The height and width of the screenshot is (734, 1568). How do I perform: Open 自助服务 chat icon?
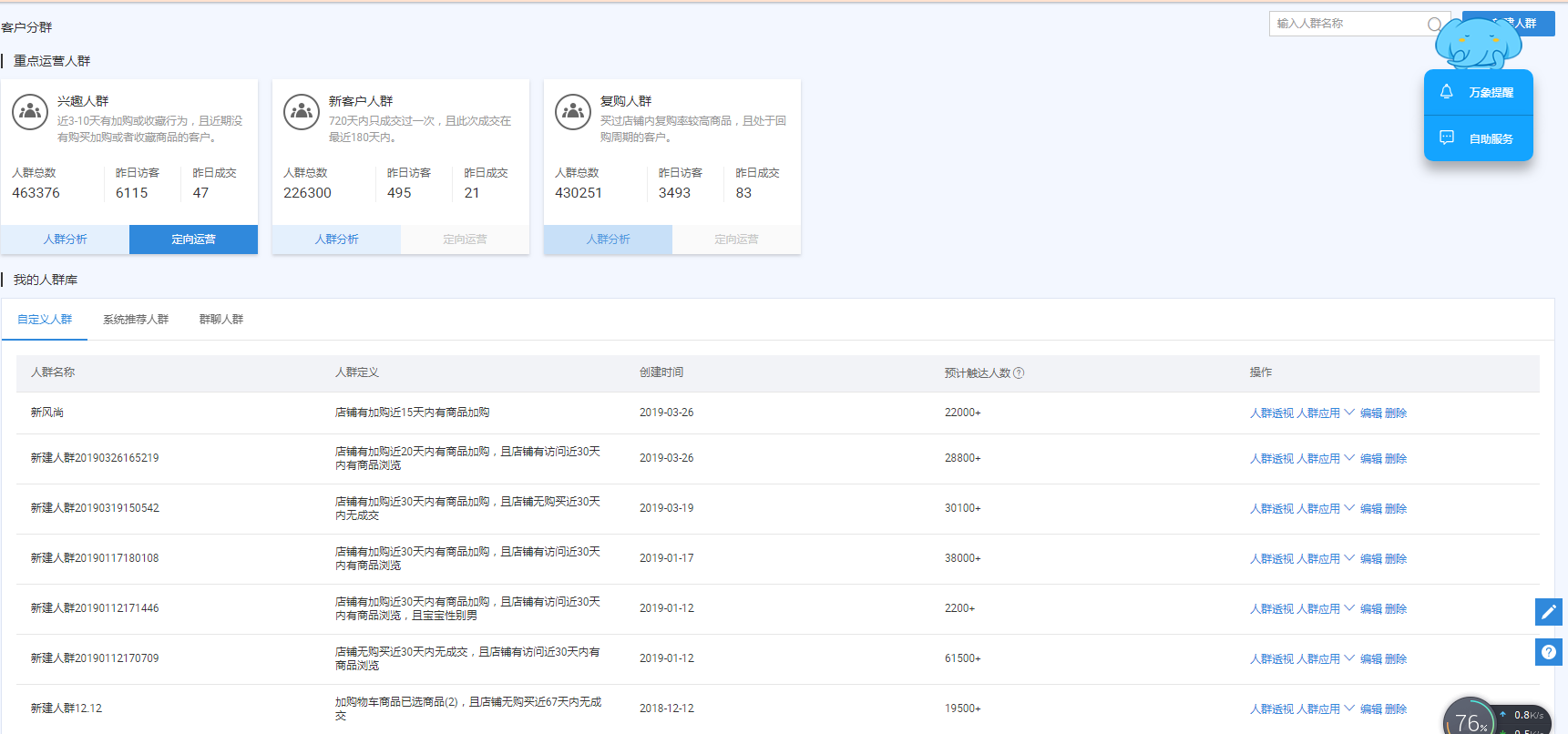coord(1447,138)
